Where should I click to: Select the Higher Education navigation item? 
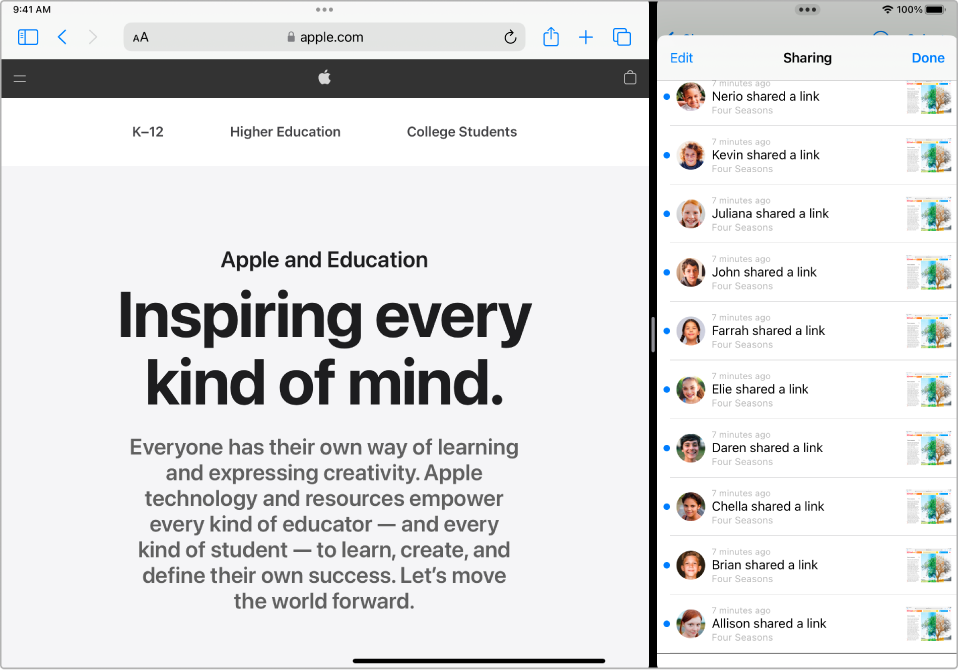pos(285,131)
